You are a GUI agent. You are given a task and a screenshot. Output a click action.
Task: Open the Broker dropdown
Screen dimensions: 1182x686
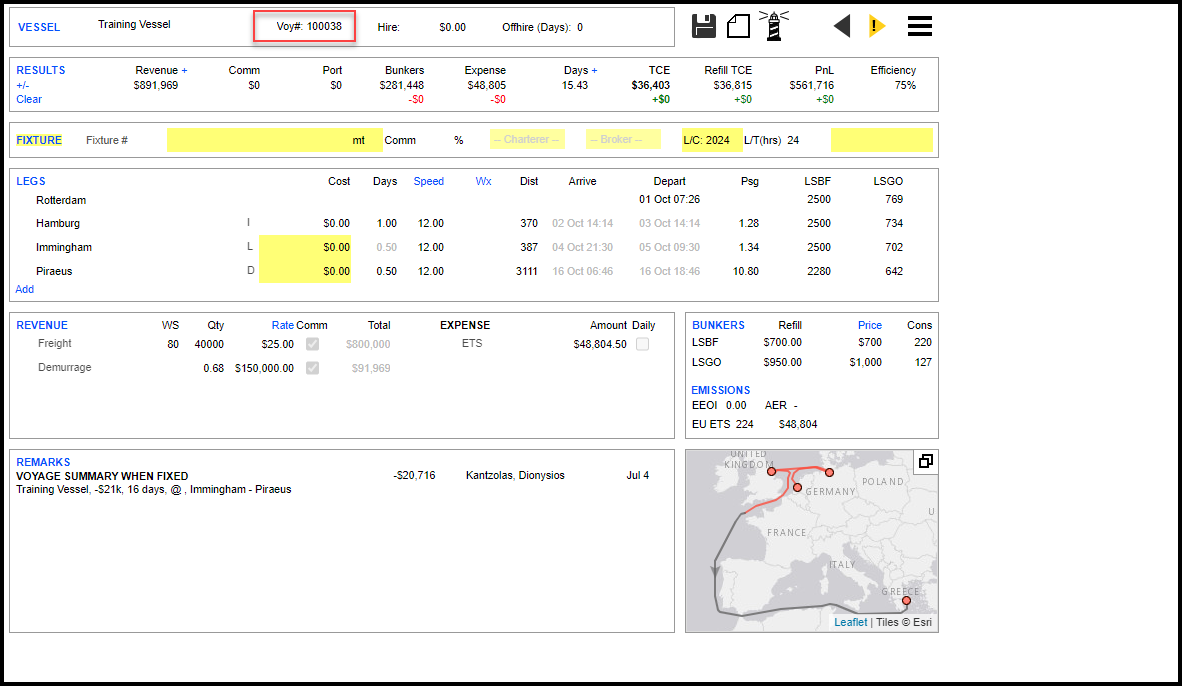[623, 140]
